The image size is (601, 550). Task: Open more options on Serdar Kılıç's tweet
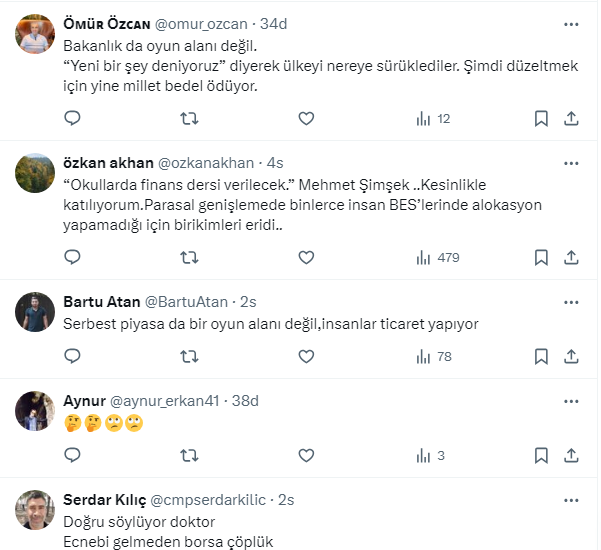pyautogui.click(x=571, y=499)
